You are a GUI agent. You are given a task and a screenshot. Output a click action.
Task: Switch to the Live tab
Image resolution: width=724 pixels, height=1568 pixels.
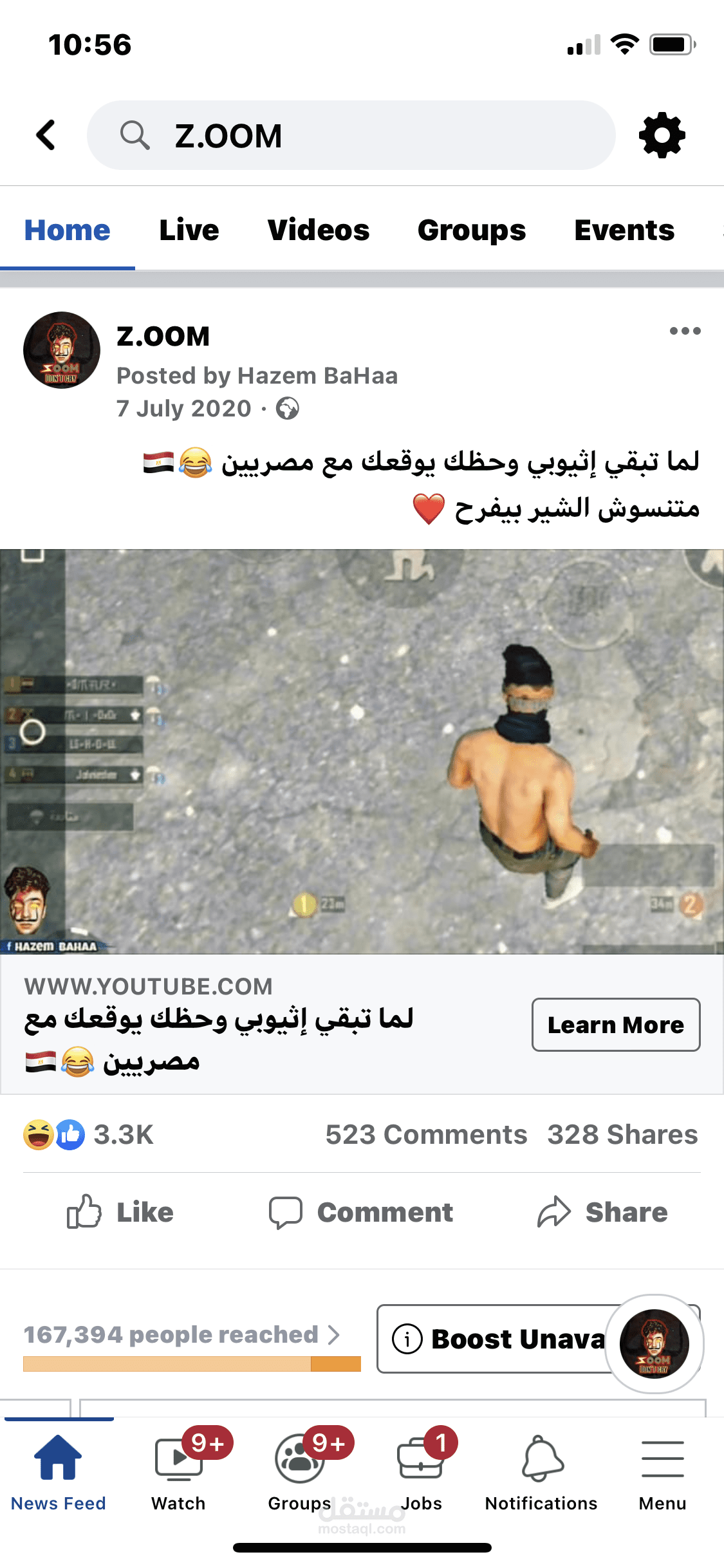(x=189, y=230)
